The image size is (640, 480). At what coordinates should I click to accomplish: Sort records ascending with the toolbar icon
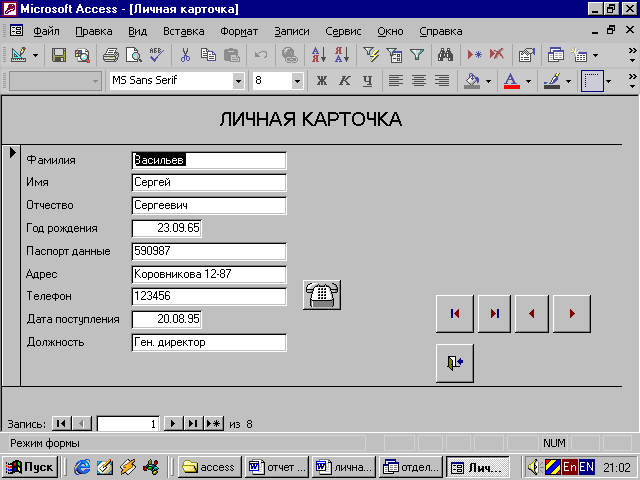click(318, 55)
